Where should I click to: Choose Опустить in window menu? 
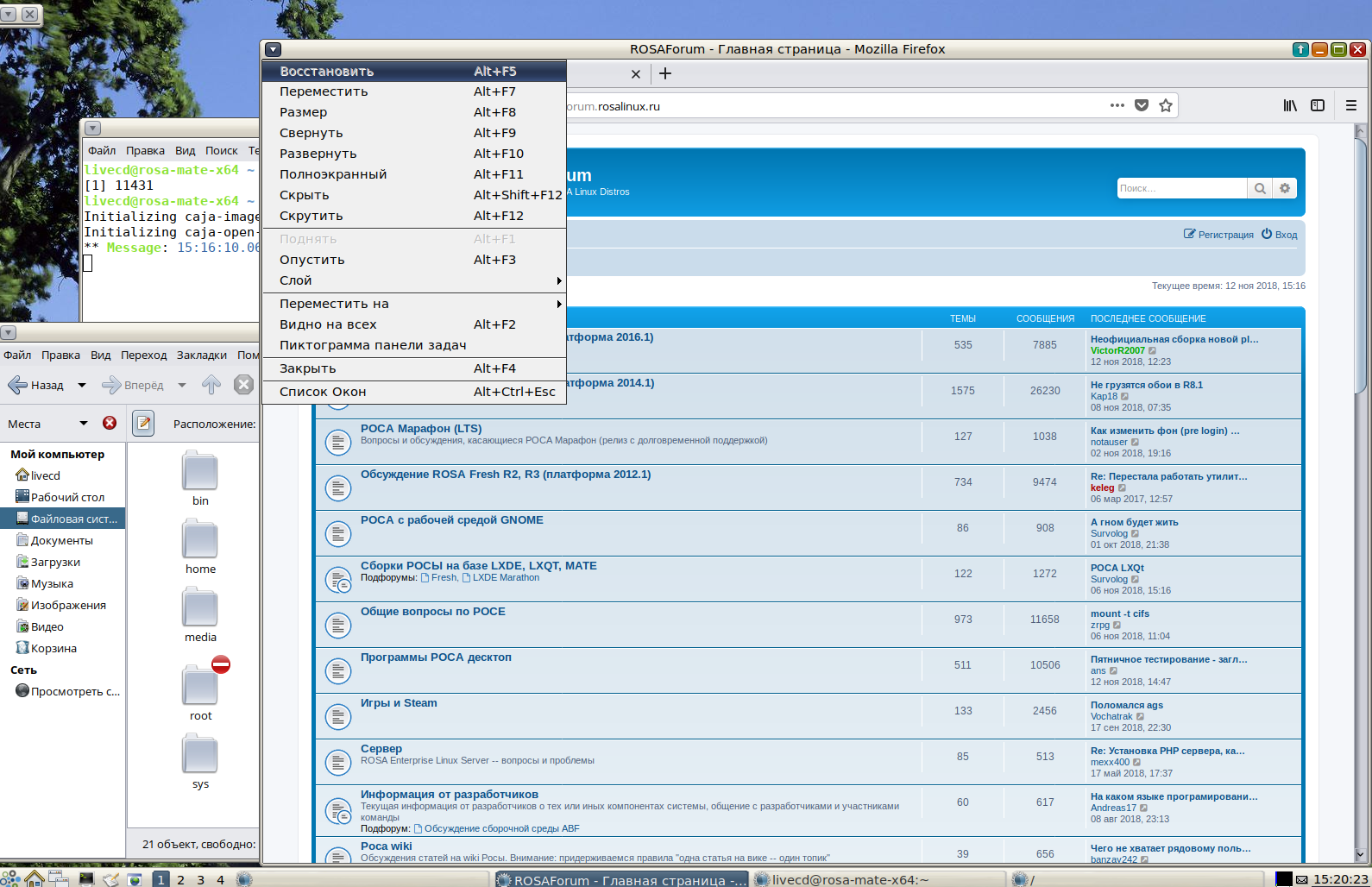click(x=414, y=260)
